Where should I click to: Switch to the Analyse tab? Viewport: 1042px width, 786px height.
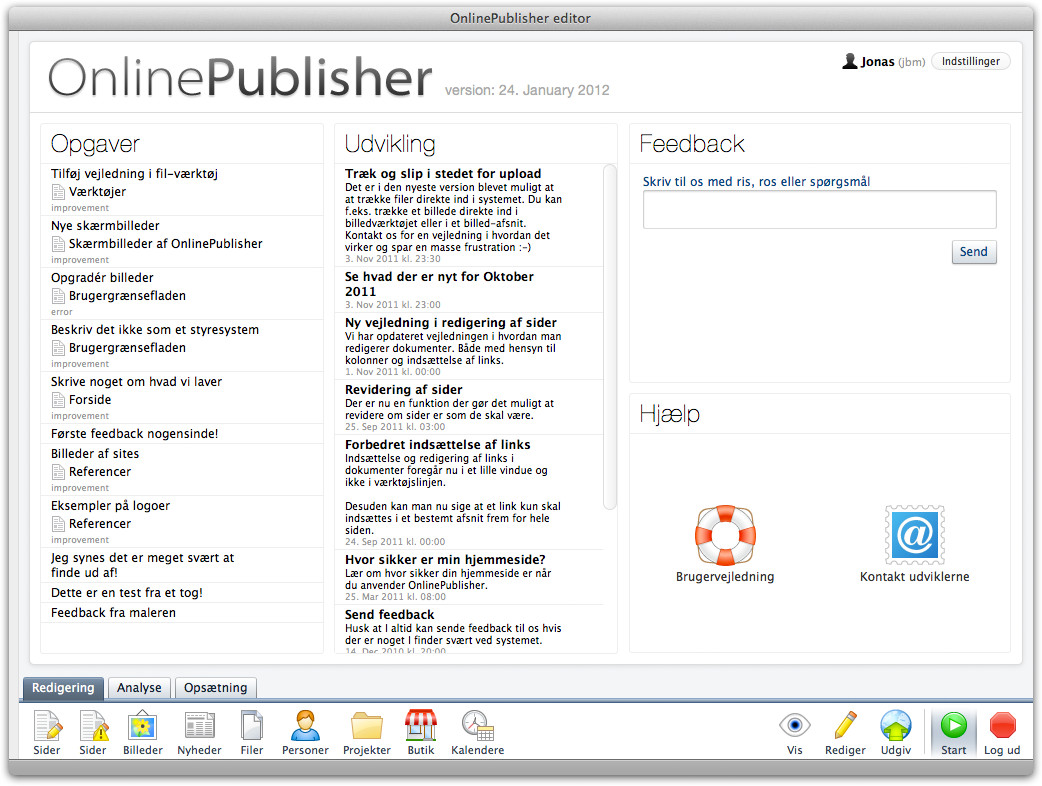(x=139, y=688)
